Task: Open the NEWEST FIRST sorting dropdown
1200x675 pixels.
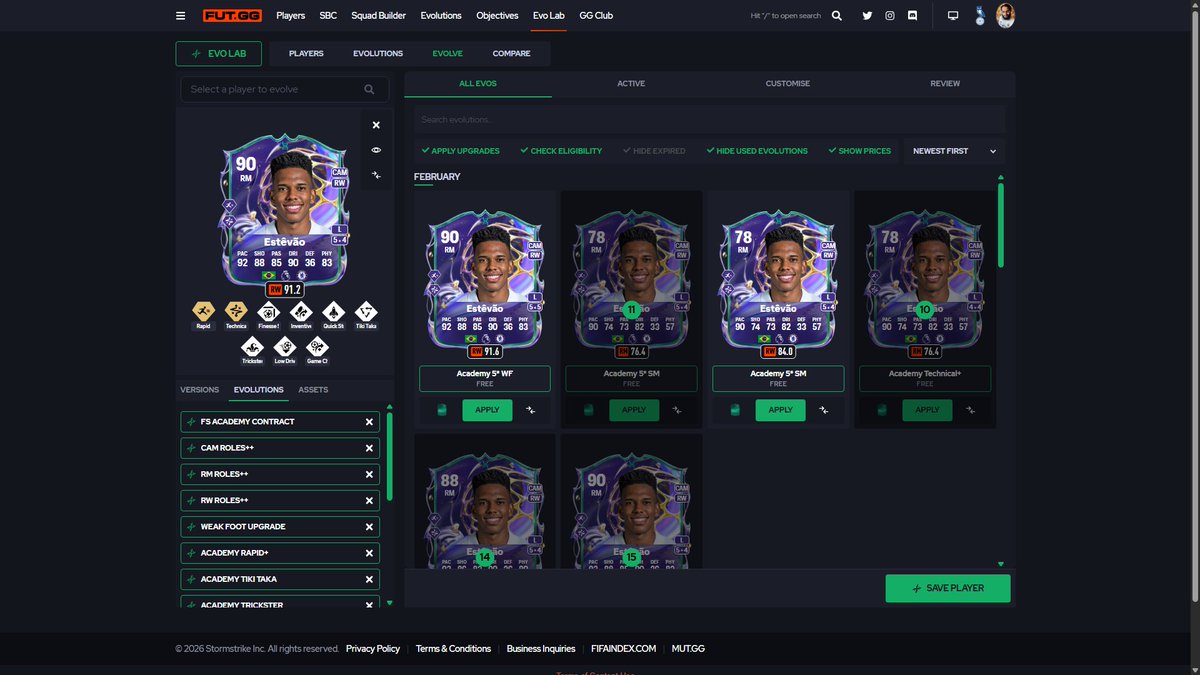Action: (952, 150)
